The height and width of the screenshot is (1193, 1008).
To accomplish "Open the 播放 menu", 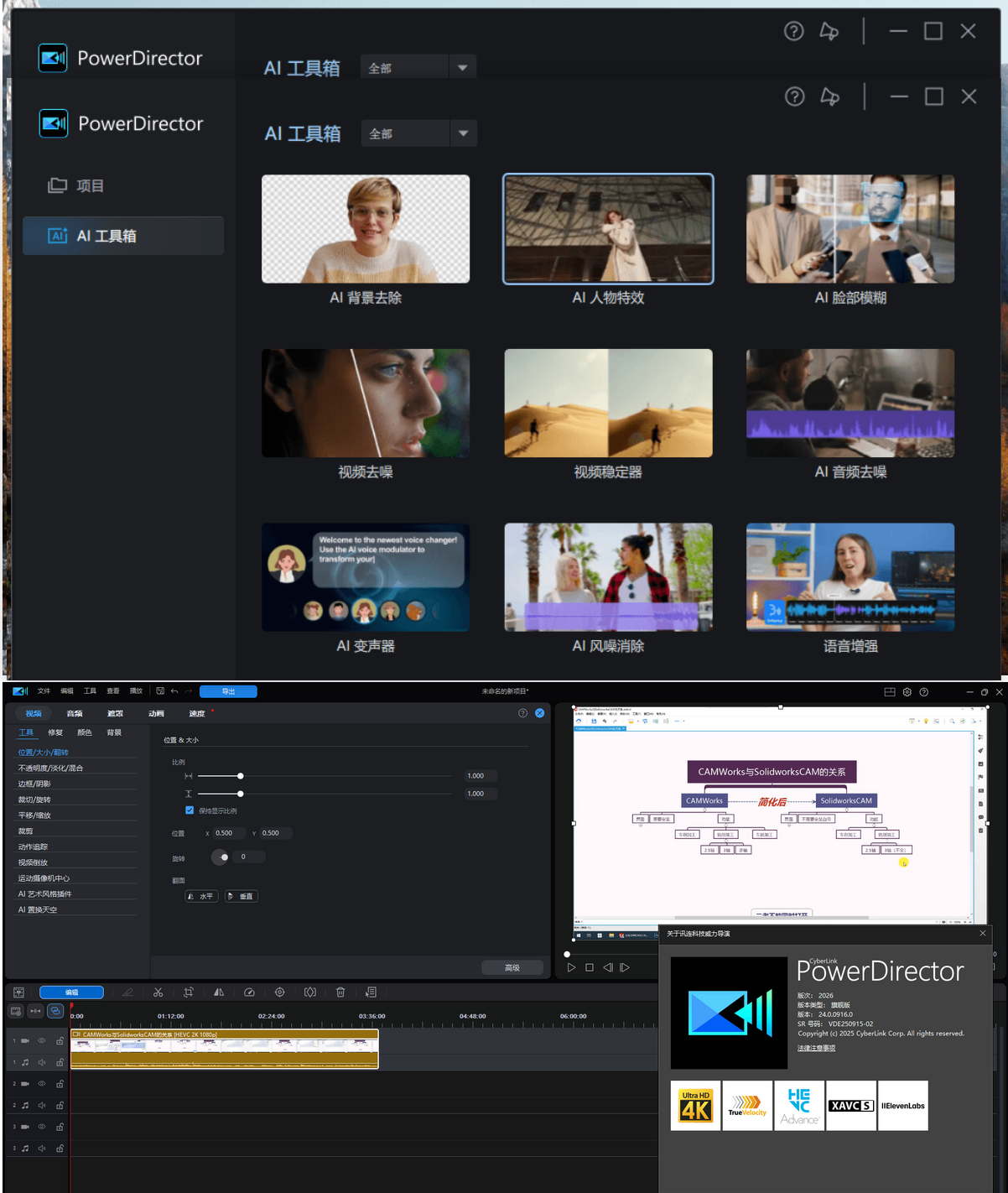I will pos(136,691).
